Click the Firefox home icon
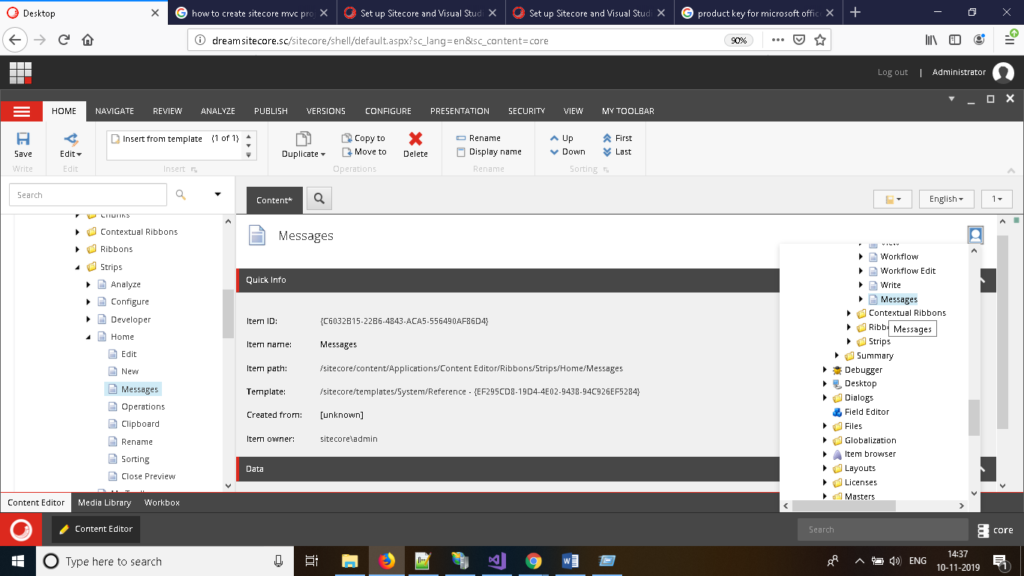Viewport: 1024px width, 576px height. pos(88,40)
